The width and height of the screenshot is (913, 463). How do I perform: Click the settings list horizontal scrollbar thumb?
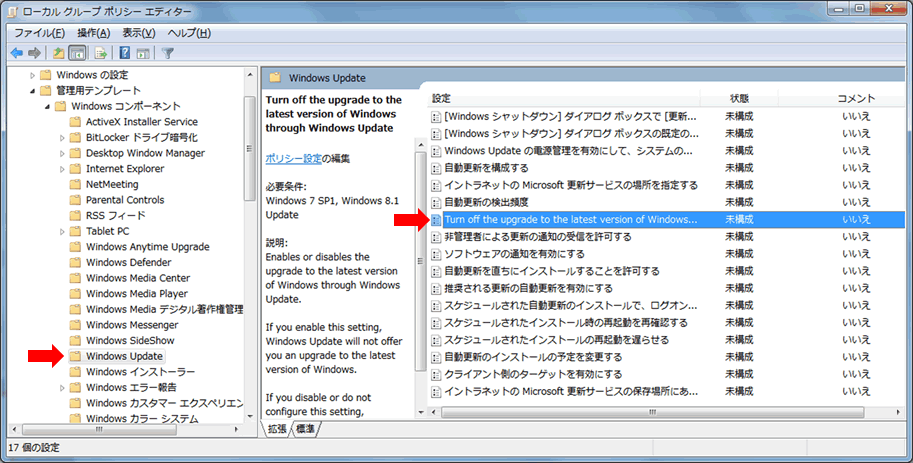click(x=652, y=412)
